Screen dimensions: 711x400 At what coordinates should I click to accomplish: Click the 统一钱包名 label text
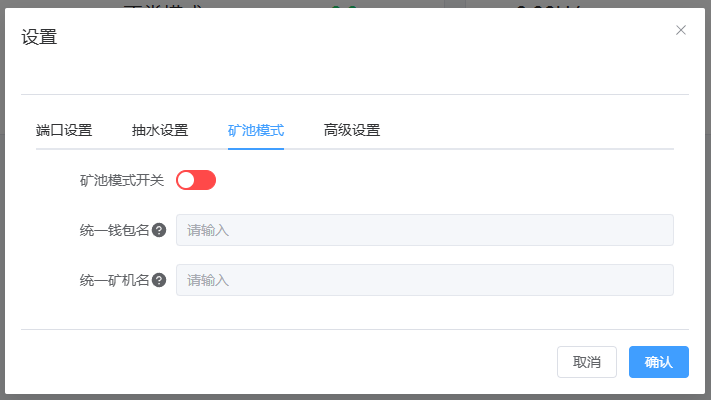[114, 230]
